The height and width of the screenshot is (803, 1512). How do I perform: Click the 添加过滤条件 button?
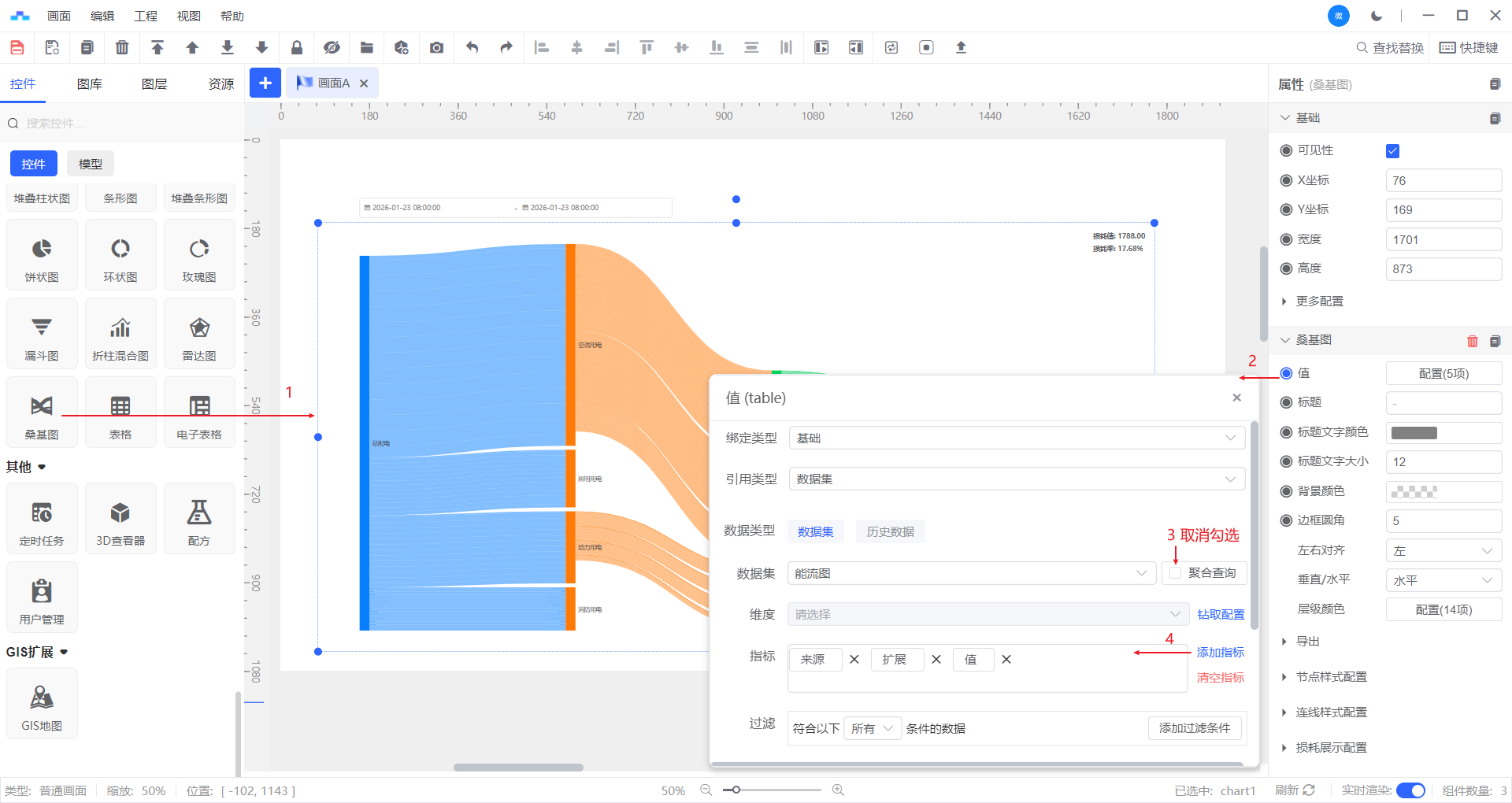[1194, 728]
